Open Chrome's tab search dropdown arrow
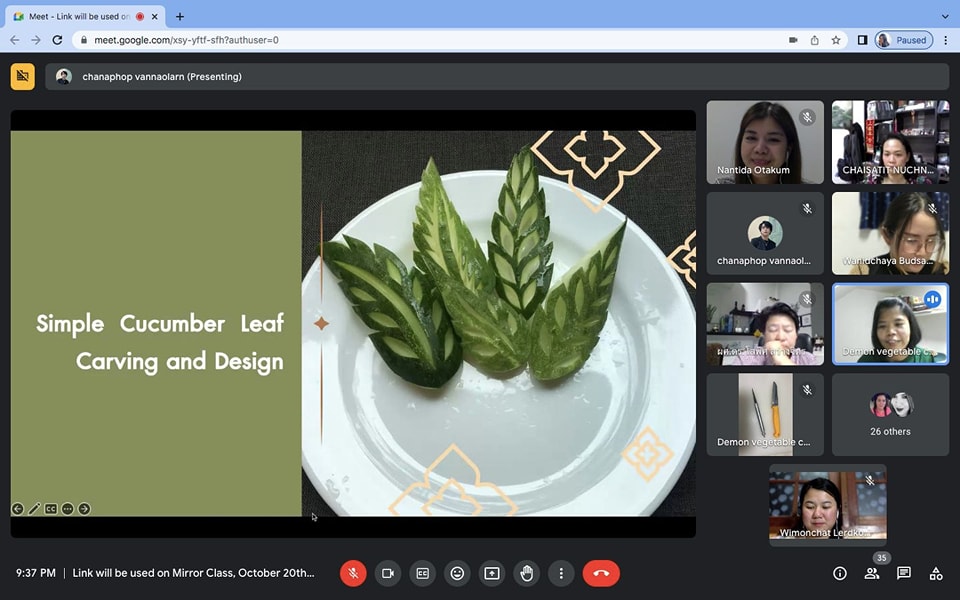Image resolution: width=960 pixels, height=600 pixels. point(945,16)
